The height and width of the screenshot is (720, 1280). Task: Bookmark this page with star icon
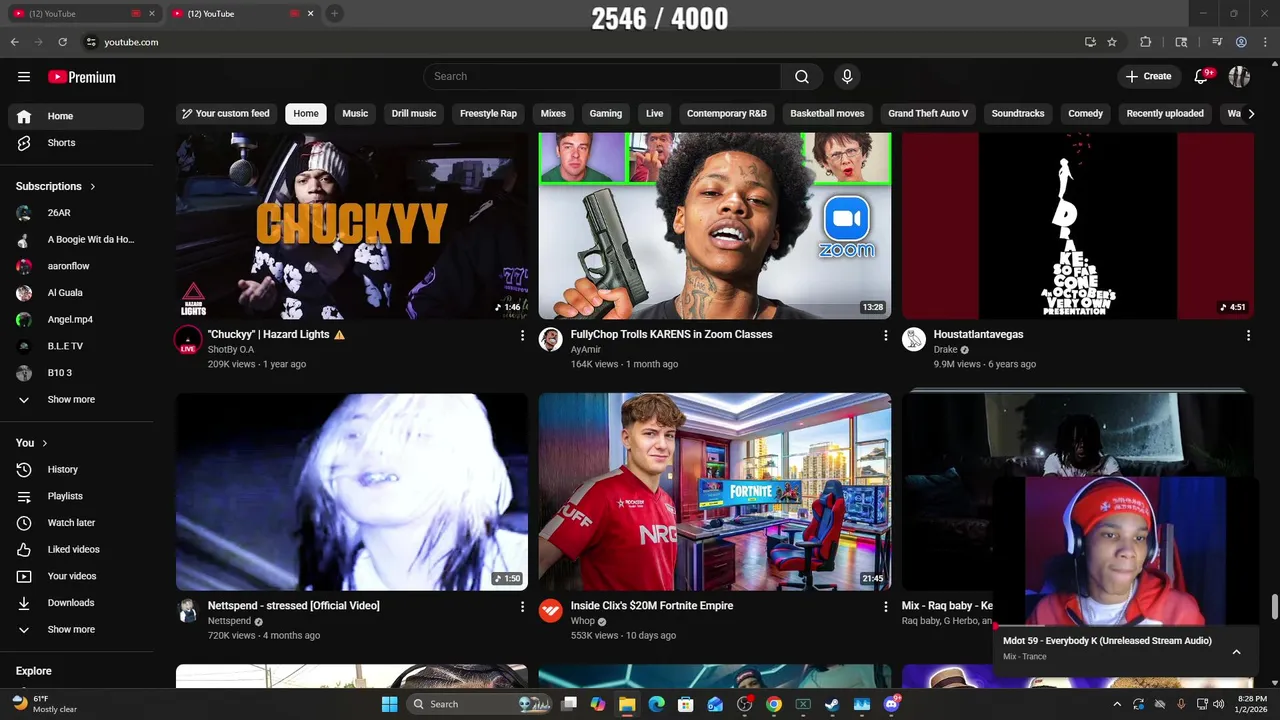click(1111, 42)
